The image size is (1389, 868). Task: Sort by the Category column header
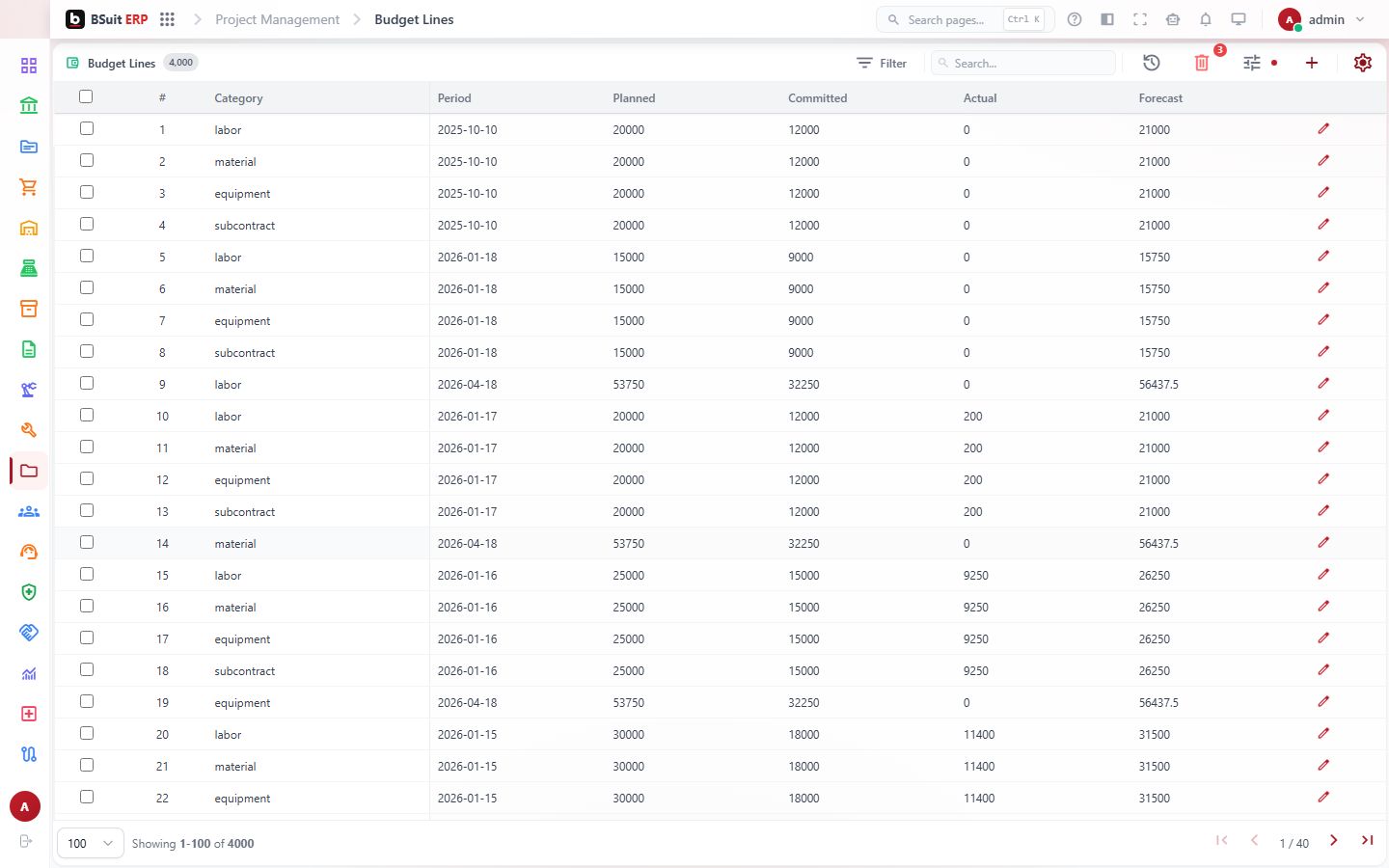pyautogui.click(x=238, y=97)
